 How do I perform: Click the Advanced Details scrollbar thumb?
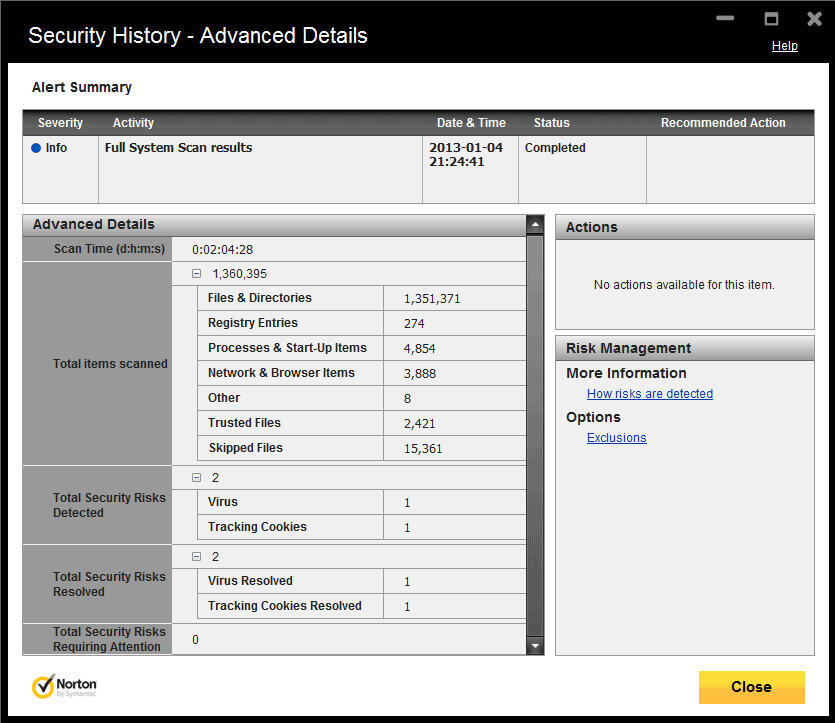coord(535,436)
